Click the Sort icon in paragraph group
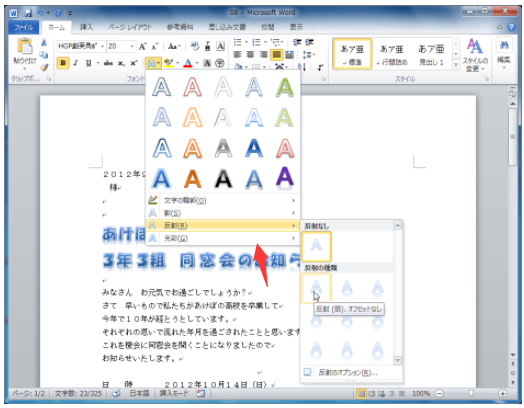The width and height of the screenshot is (524, 408). coord(302,67)
